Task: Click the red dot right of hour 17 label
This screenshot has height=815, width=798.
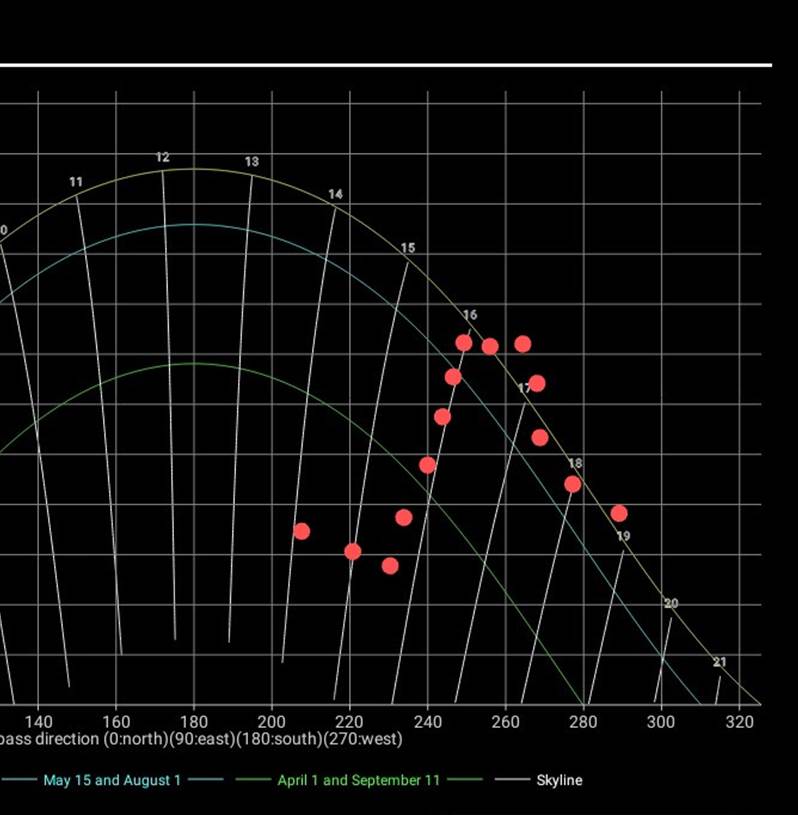Action: (537, 383)
